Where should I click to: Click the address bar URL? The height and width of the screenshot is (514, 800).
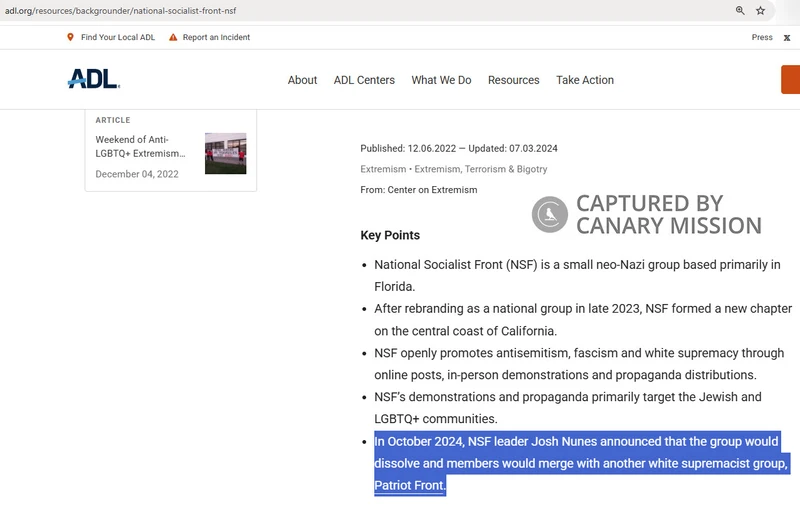coord(120,11)
